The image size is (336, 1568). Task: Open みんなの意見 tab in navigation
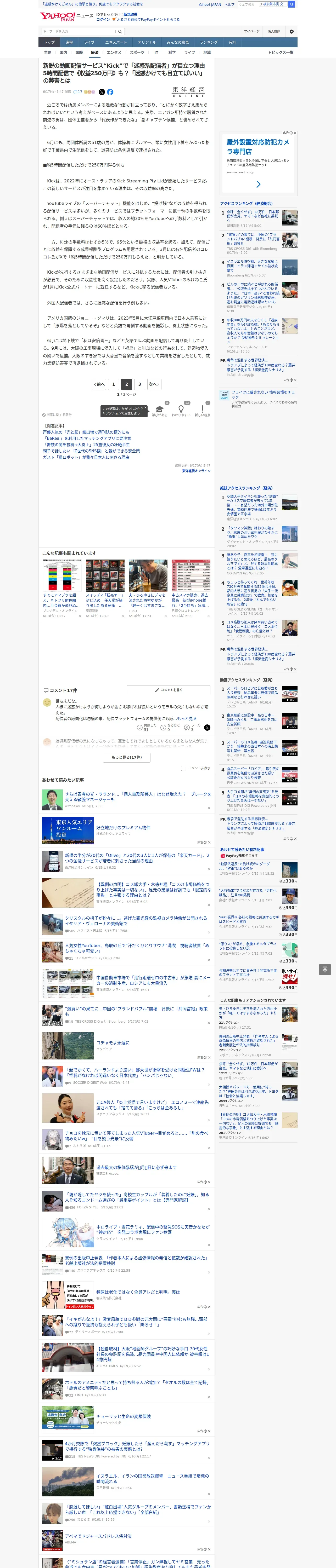[x=177, y=43]
